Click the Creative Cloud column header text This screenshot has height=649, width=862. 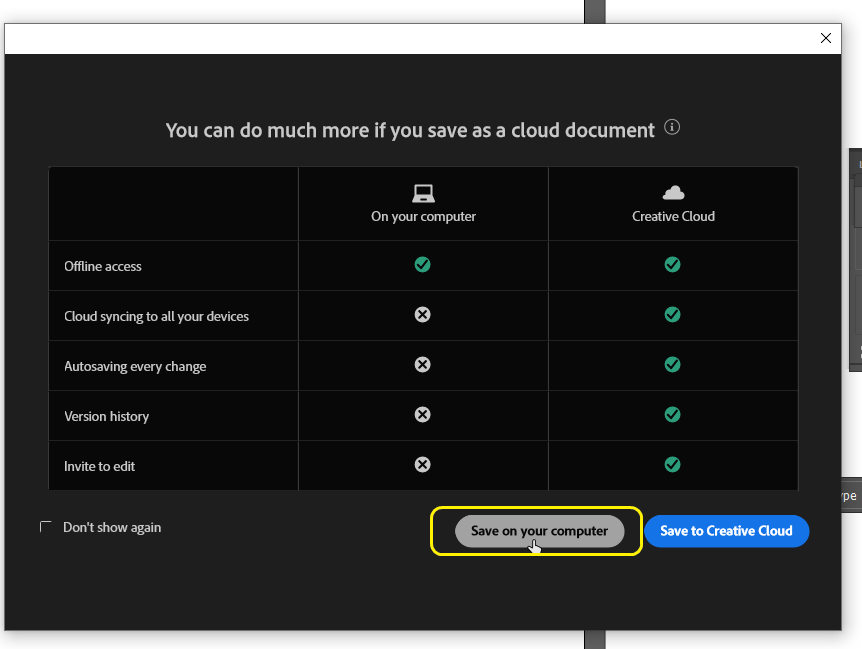(x=673, y=217)
